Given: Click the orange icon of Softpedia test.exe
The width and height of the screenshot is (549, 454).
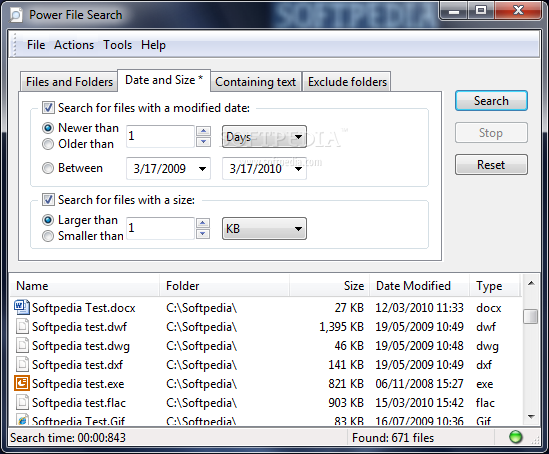Looking at the screenshot, I should point(22,383).
